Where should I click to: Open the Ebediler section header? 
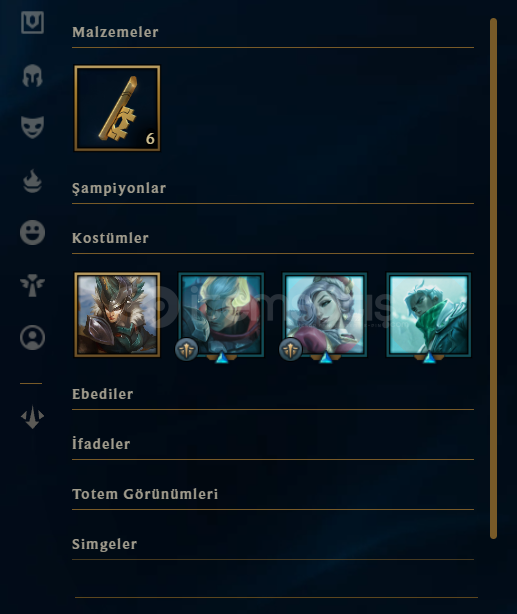103,394
